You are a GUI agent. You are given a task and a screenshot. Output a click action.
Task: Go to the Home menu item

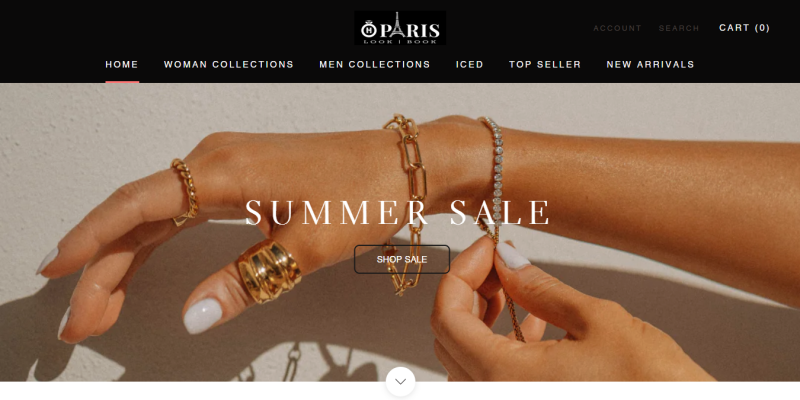pyautogui.click(x=122, y=64)
